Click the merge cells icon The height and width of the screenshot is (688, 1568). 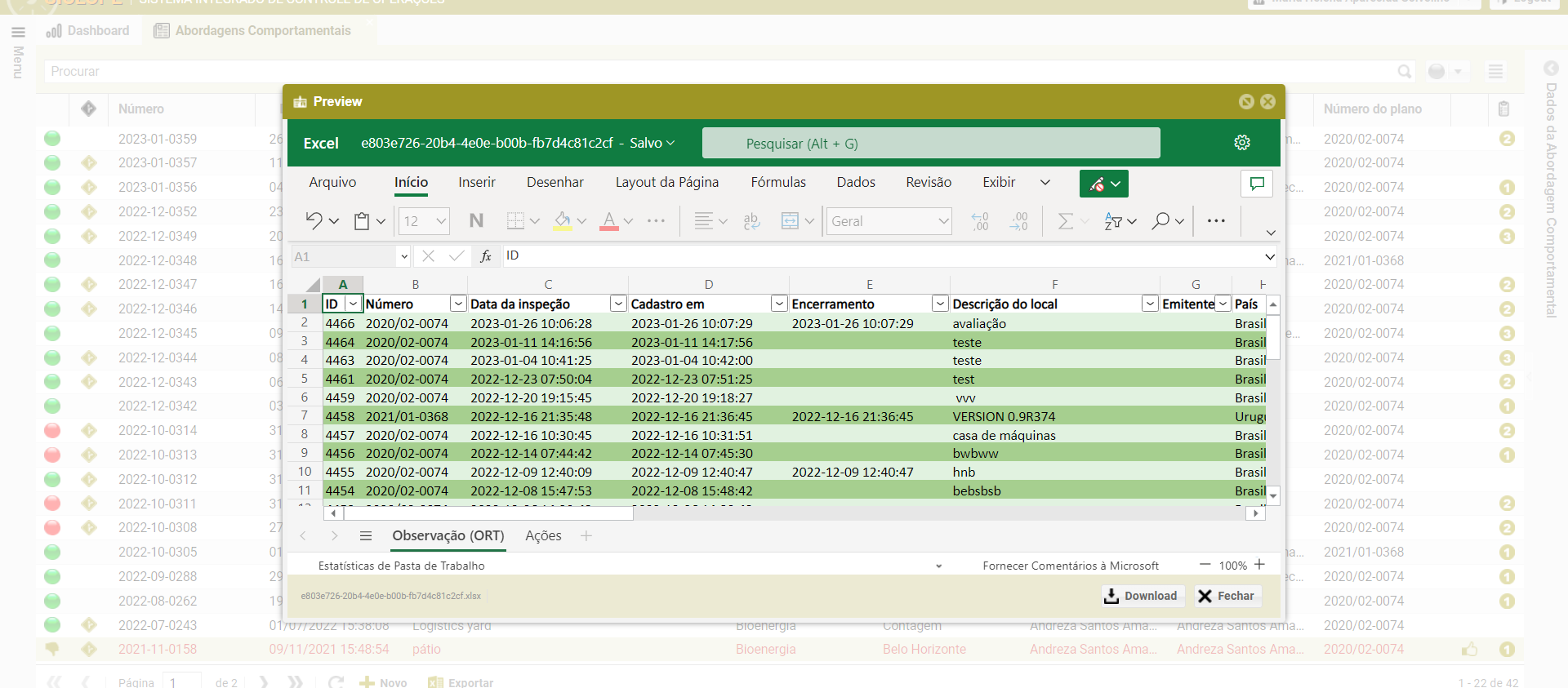[x=790, y=220]
